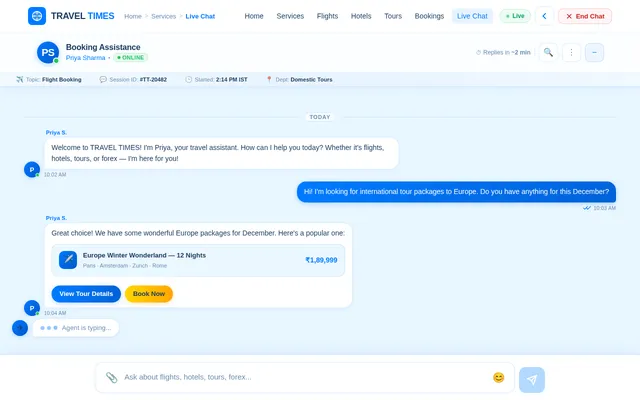Click the green Live status badge

coord(515,16)
